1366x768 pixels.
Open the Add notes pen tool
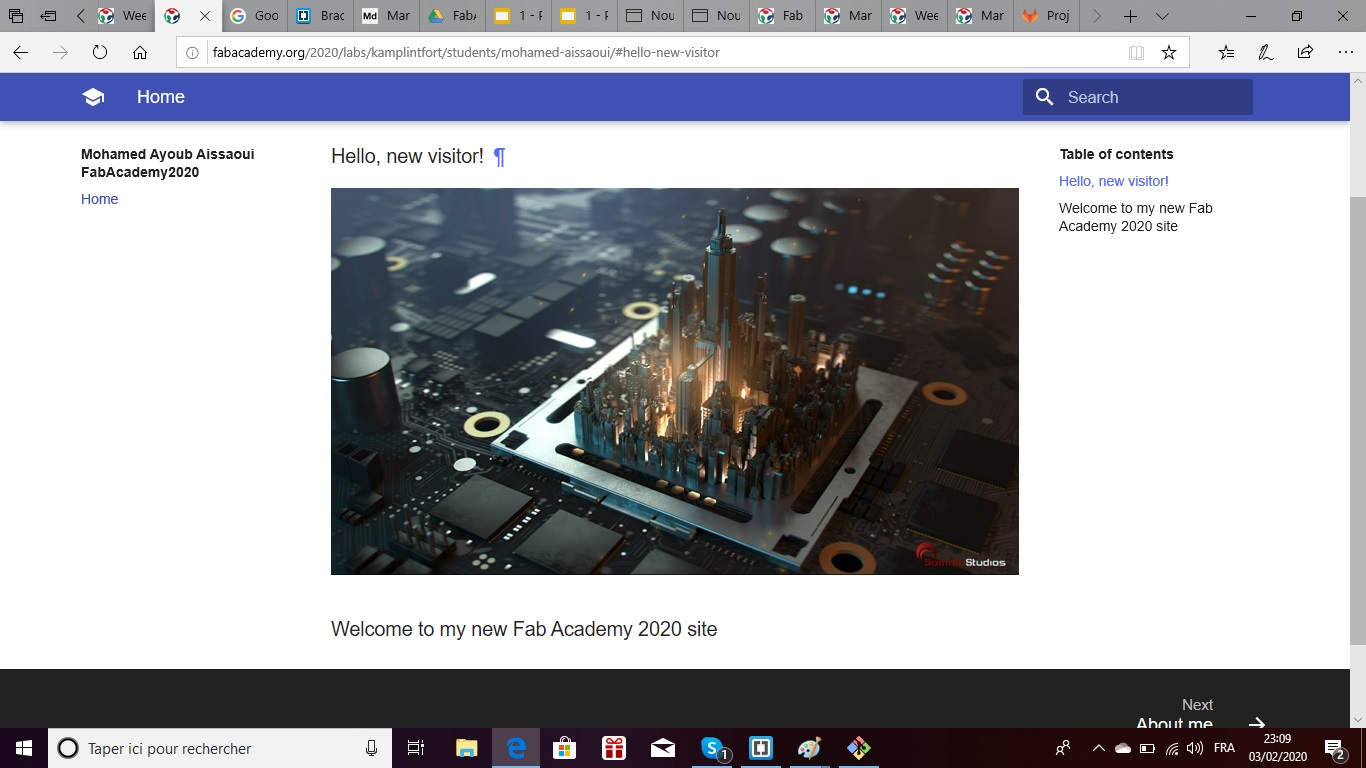pos(1266,53)
